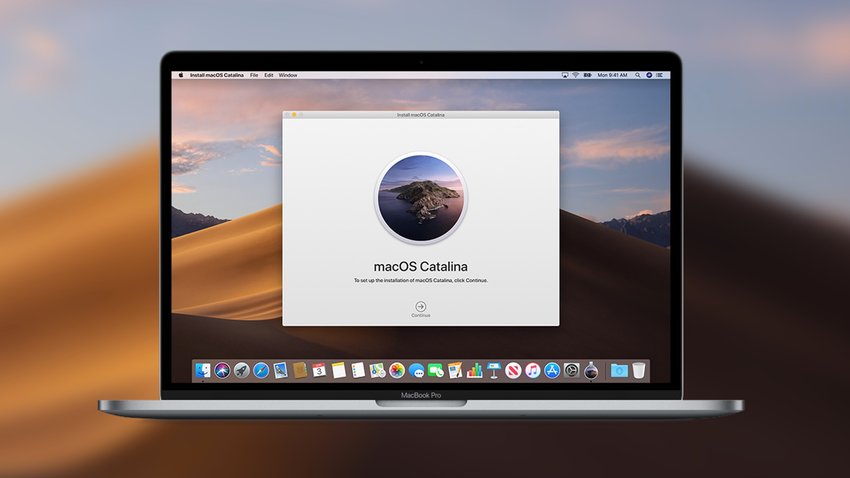This screenshot has height=478, width=850.
Task: Open Calendar in the Dock
Action: [319, 370]
